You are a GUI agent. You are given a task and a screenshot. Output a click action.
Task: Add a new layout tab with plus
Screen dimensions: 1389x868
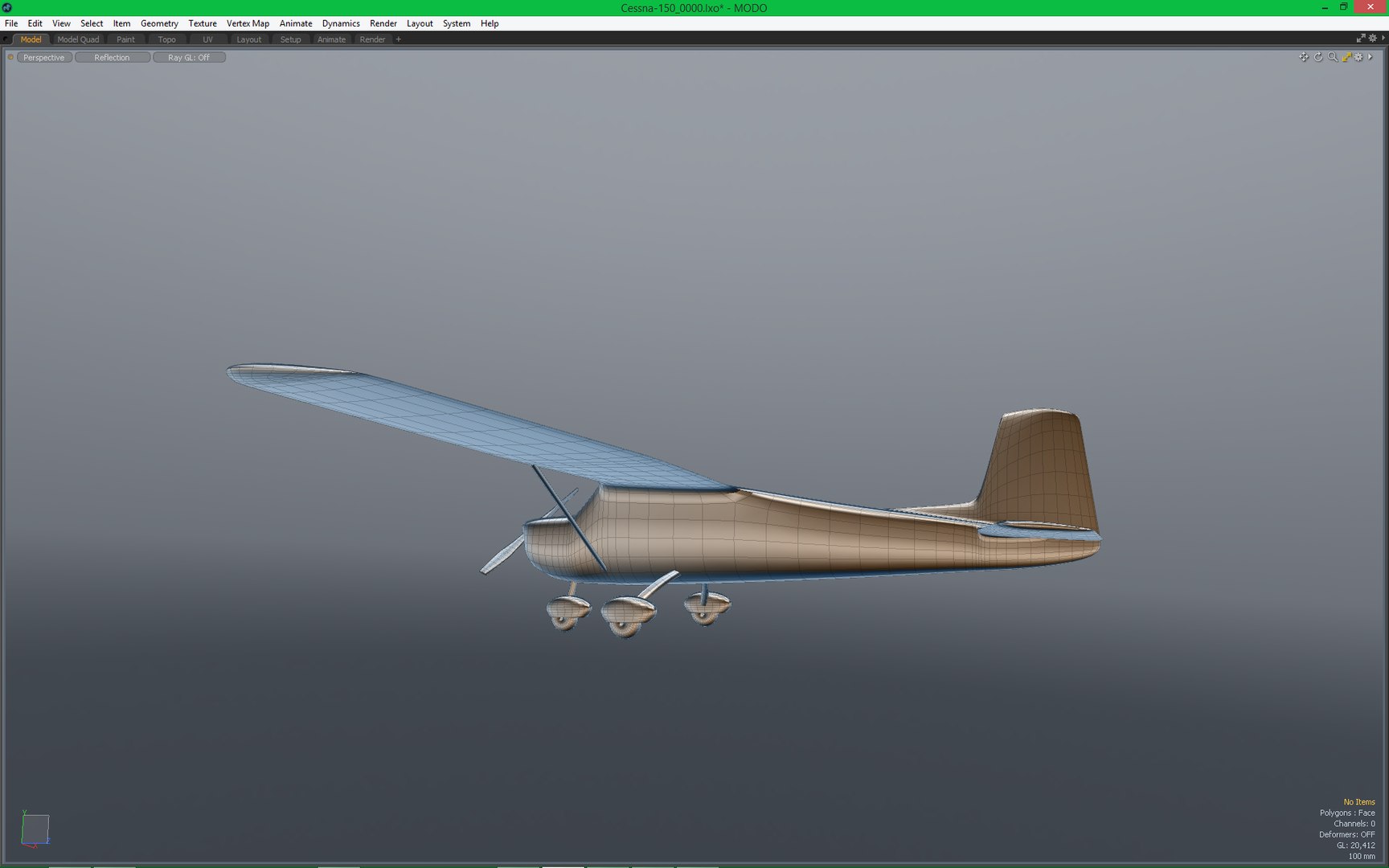tap(398, 39)
